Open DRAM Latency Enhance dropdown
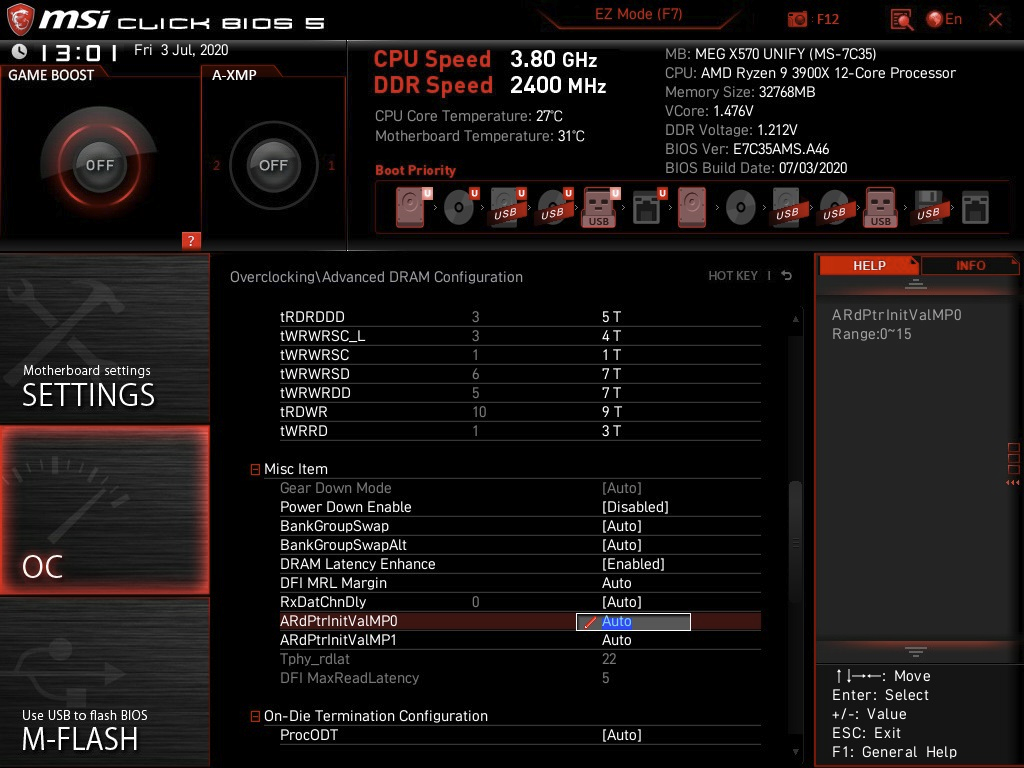Image resolution: width=1024 pixels, height=768 pixels. click(633, 564)
